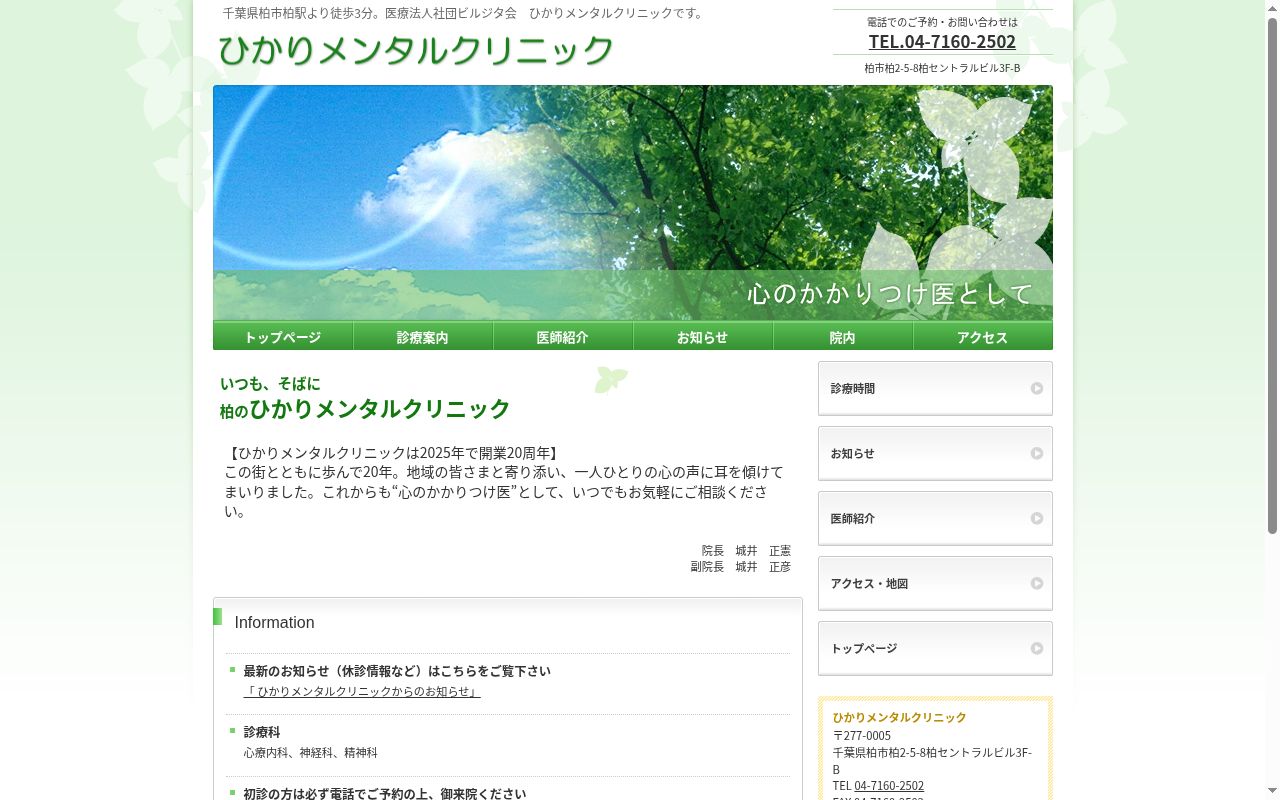Click sidebar clinic name ひかりメンタルクリニック

900,717
